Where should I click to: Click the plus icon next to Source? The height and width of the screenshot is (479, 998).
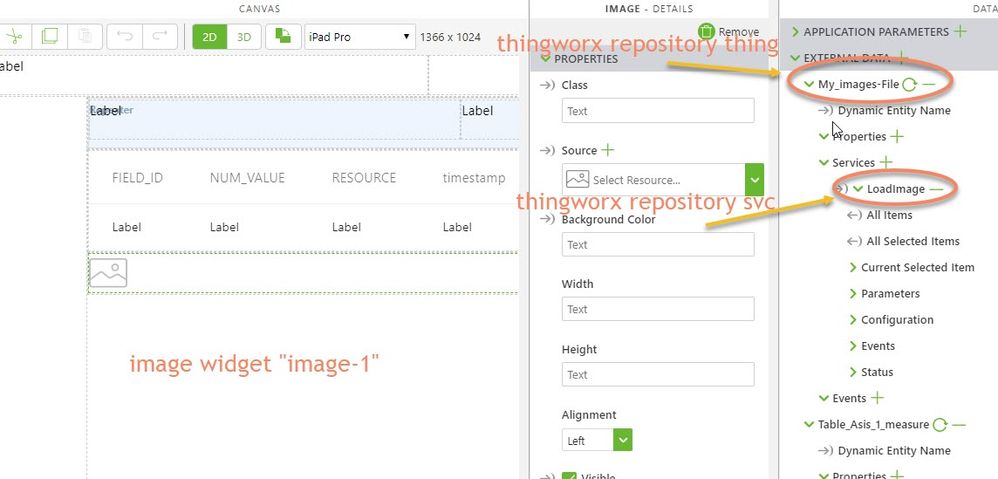(608, 150)
